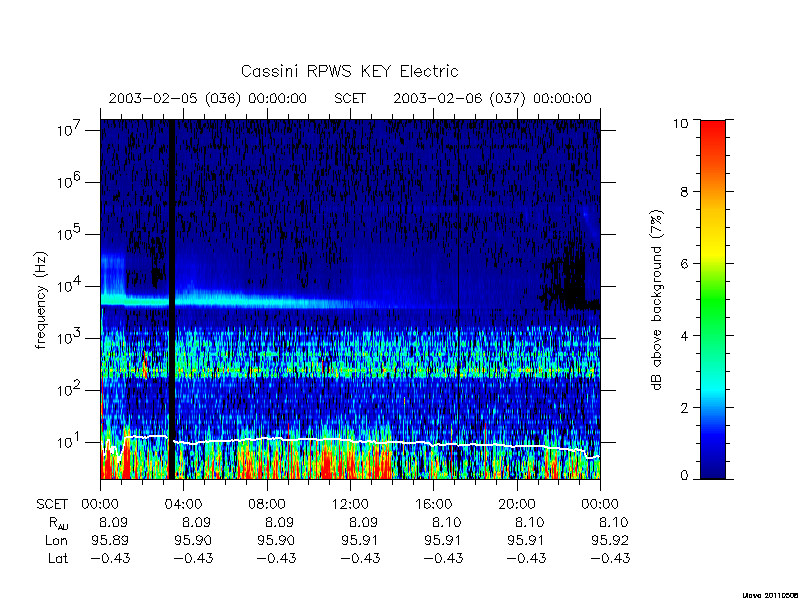
Task: Click the color bar tick value "8"
Action: (684, 192)
